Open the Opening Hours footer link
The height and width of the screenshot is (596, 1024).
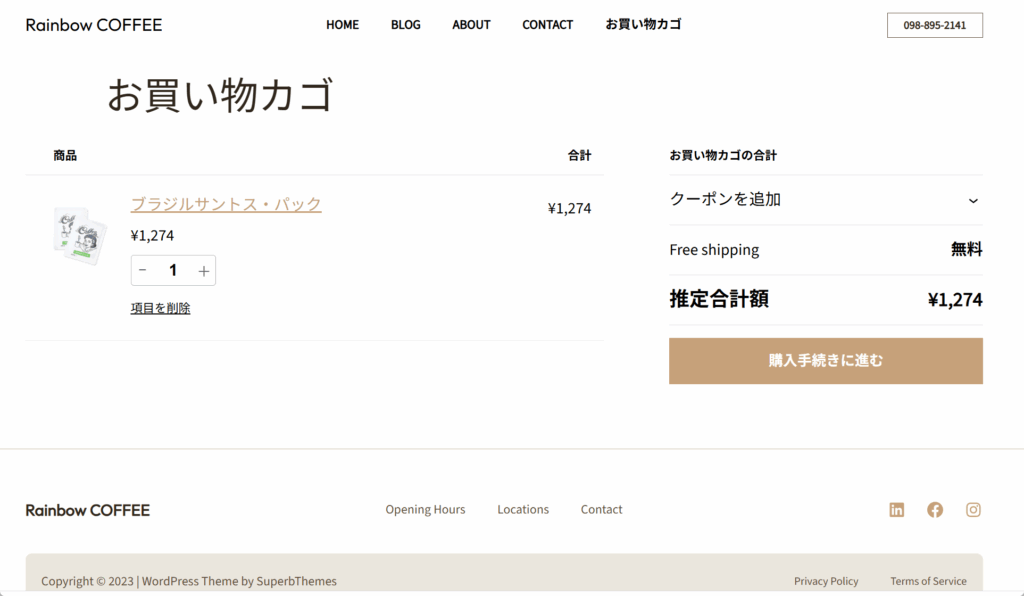tap(425, 510)
